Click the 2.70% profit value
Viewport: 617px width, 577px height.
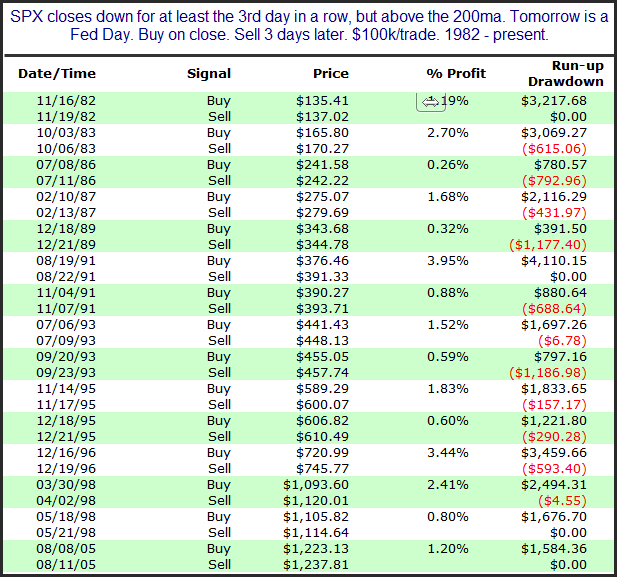click(x=448, y=133)
